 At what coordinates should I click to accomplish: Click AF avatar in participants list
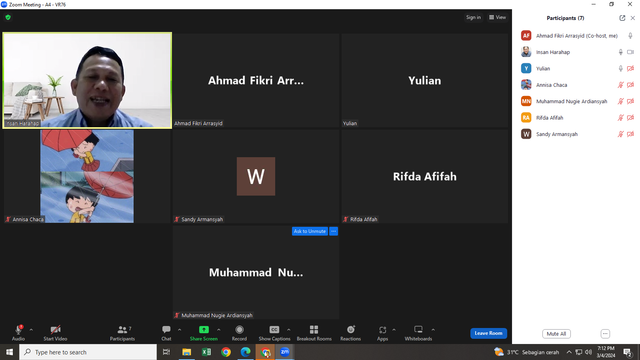pos(526,36)
